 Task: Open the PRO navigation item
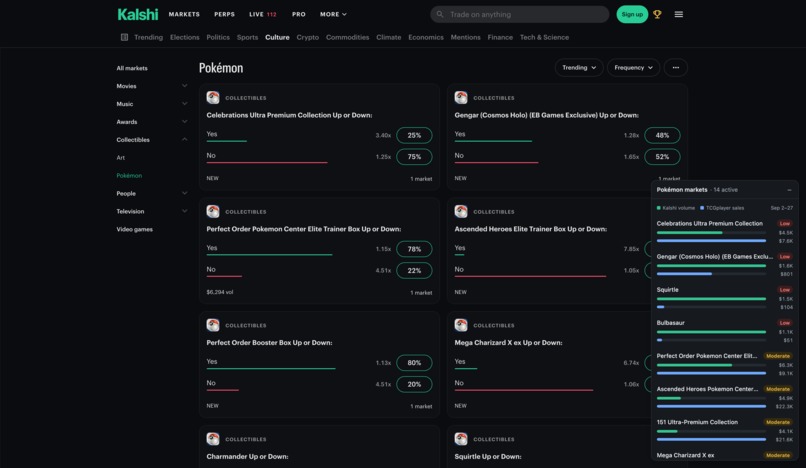(x=299, y=14)
